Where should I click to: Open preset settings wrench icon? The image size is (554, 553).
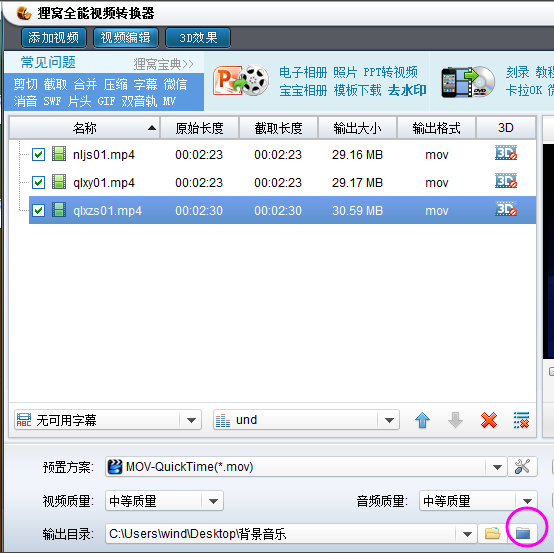(x=522, y=467)
